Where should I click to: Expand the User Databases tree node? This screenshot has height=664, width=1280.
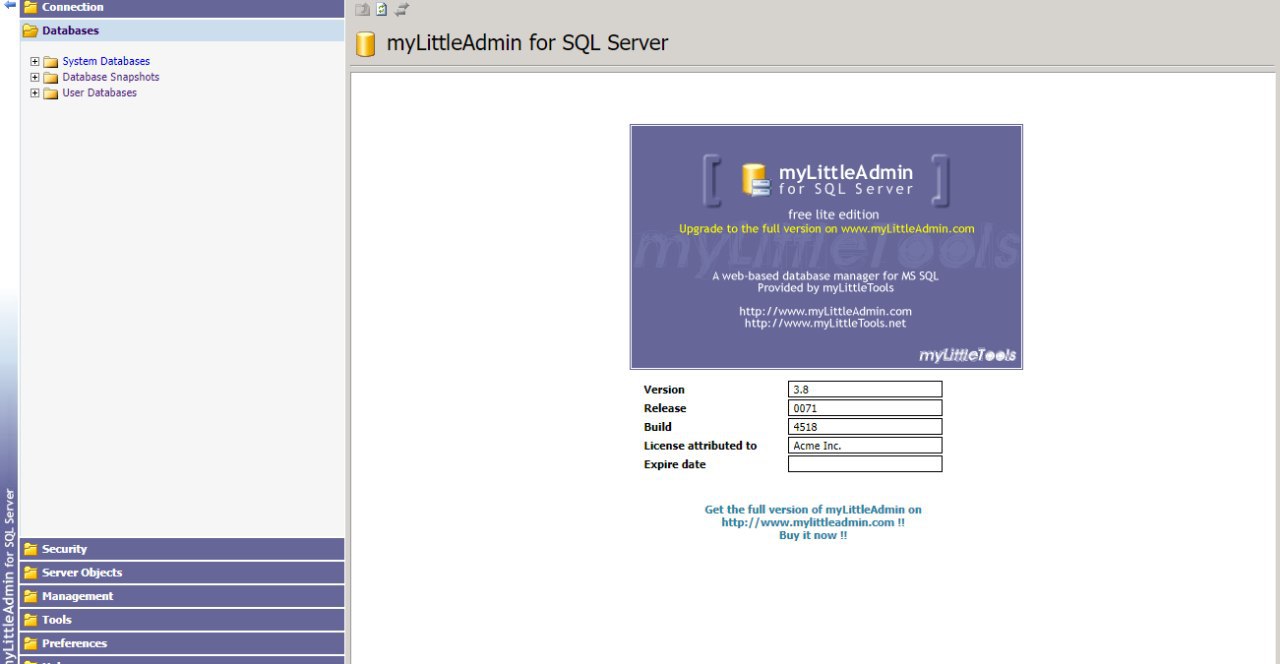(35, 93)
